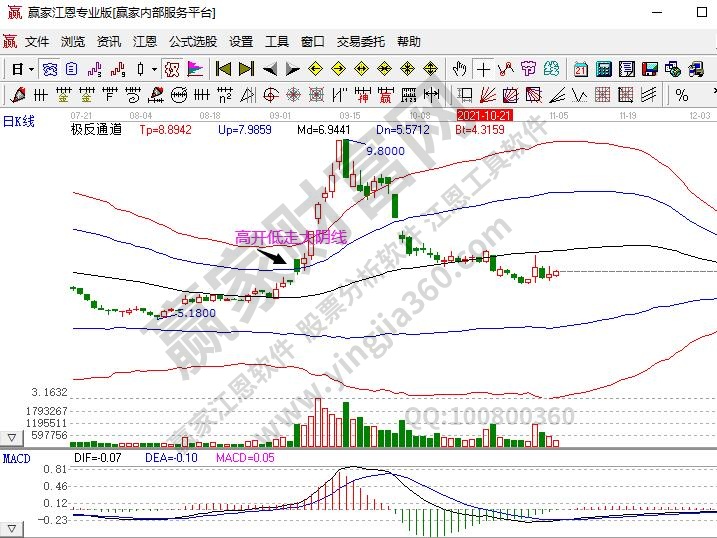Open the 公式选股 menu
717x538 pixels.
192,42
